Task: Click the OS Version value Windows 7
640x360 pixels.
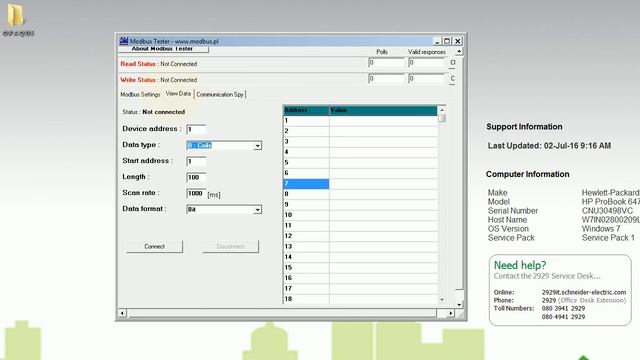Action: pyautogui.click(x=601, y=229)
